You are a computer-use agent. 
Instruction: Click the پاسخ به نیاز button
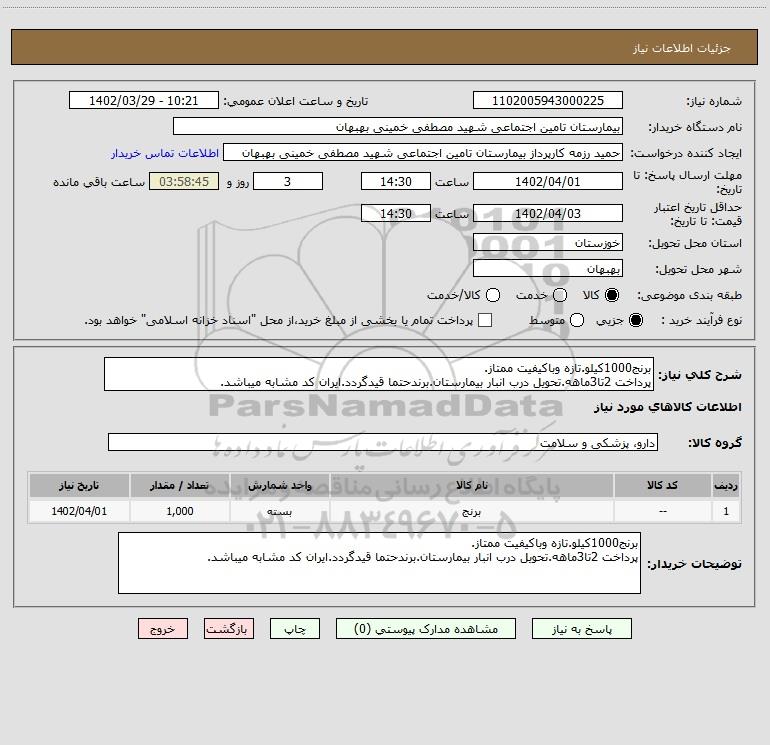click(x=581, y=629)
